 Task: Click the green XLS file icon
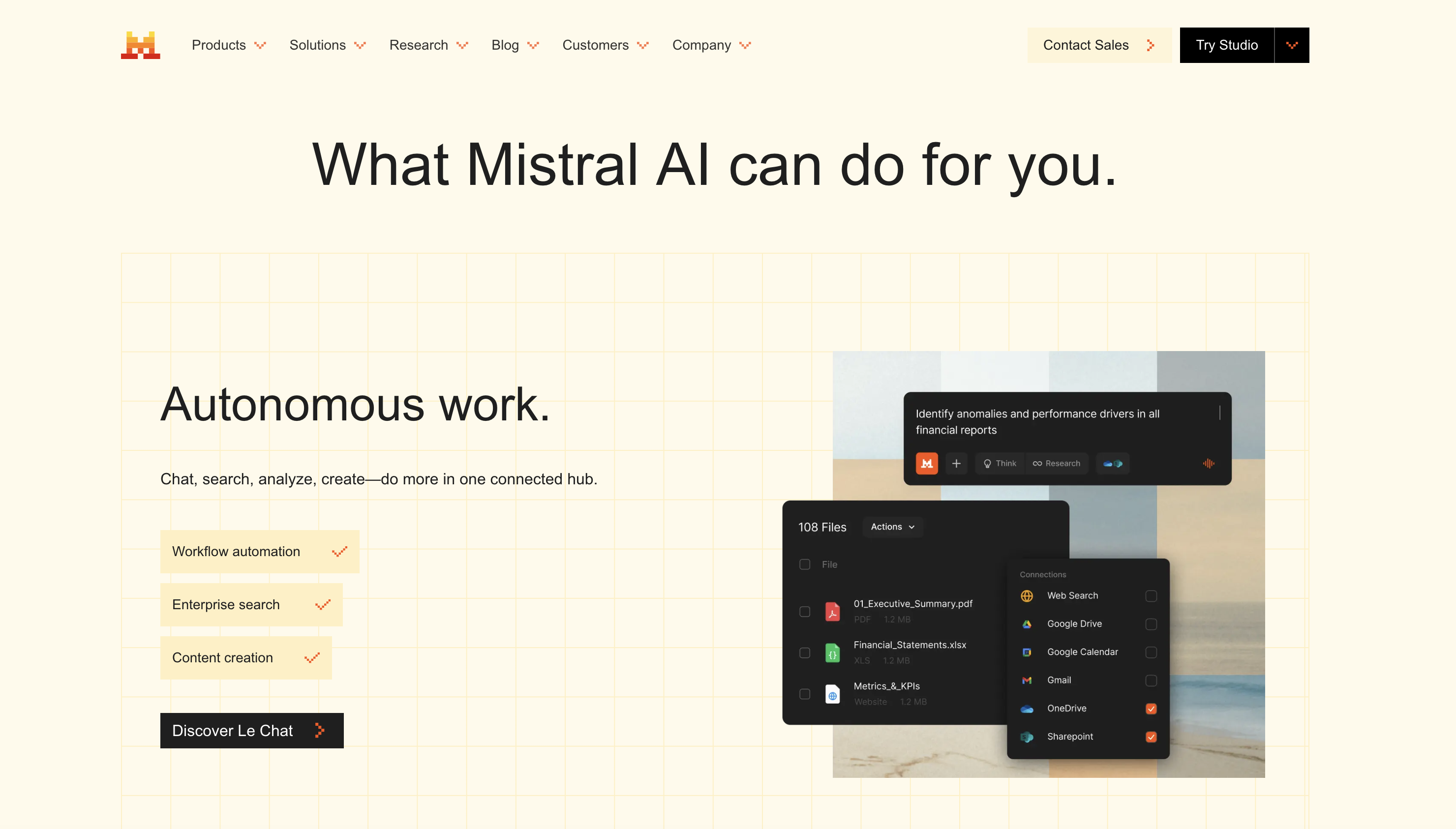832,652
